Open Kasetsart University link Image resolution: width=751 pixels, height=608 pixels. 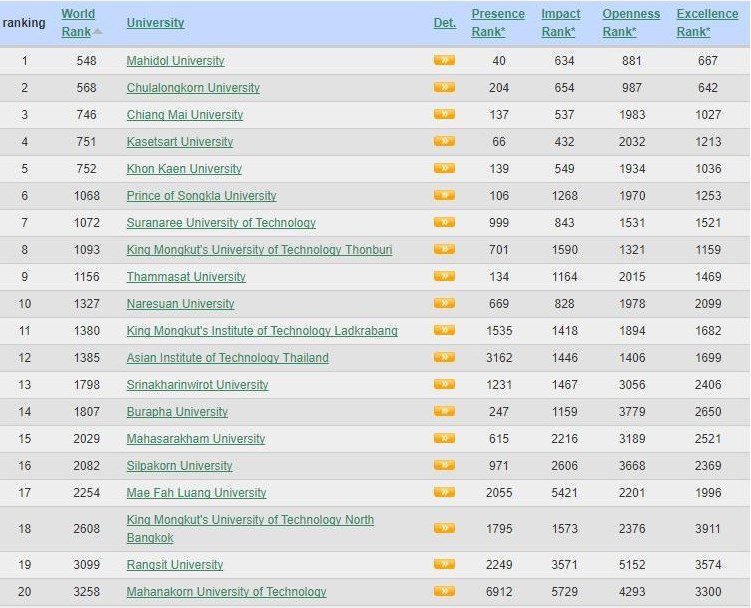pos(180,142)
